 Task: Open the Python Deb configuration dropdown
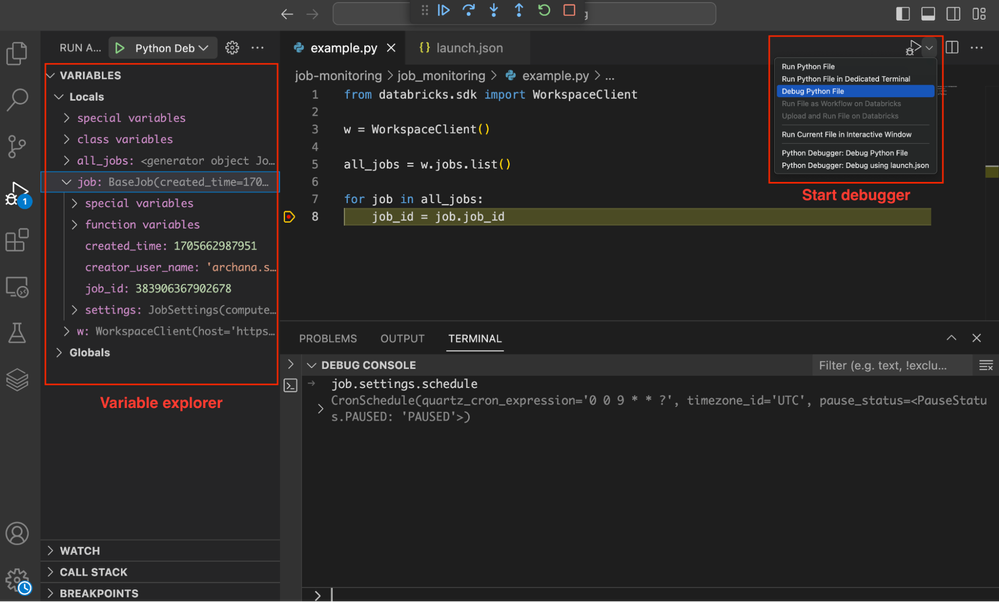[171, 48]
